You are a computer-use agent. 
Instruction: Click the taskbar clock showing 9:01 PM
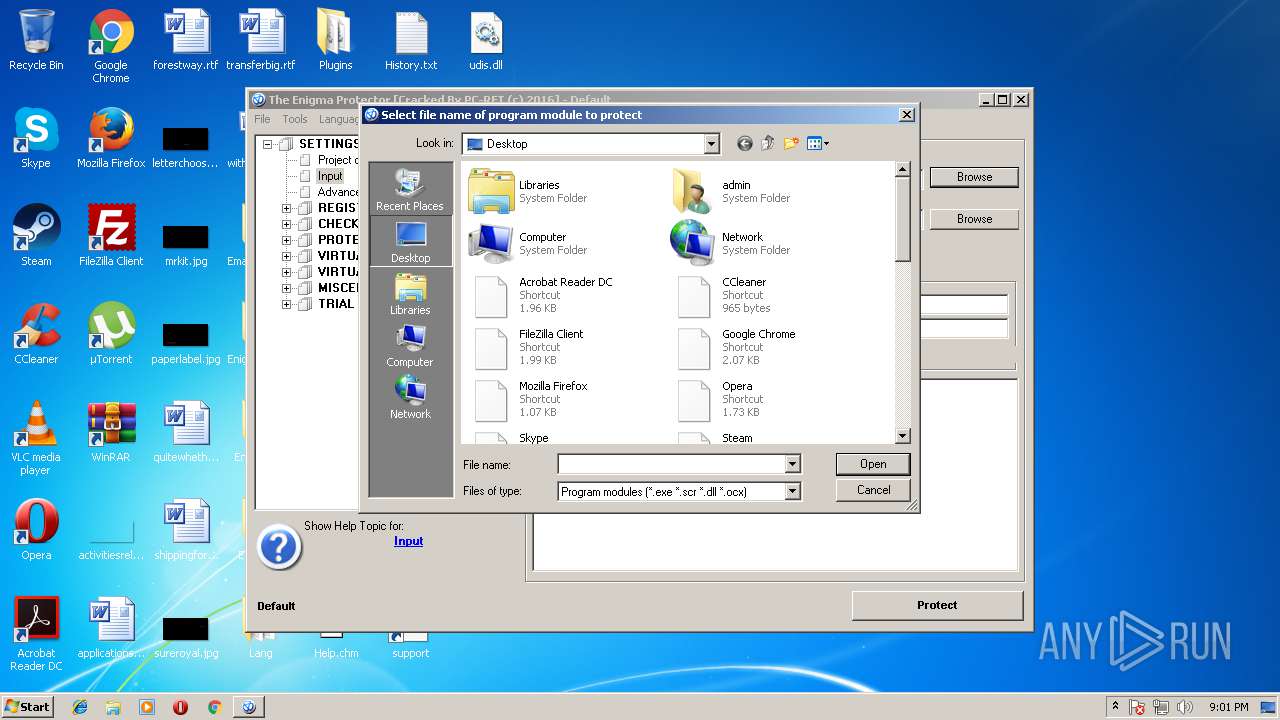[x=1228, y=707]
